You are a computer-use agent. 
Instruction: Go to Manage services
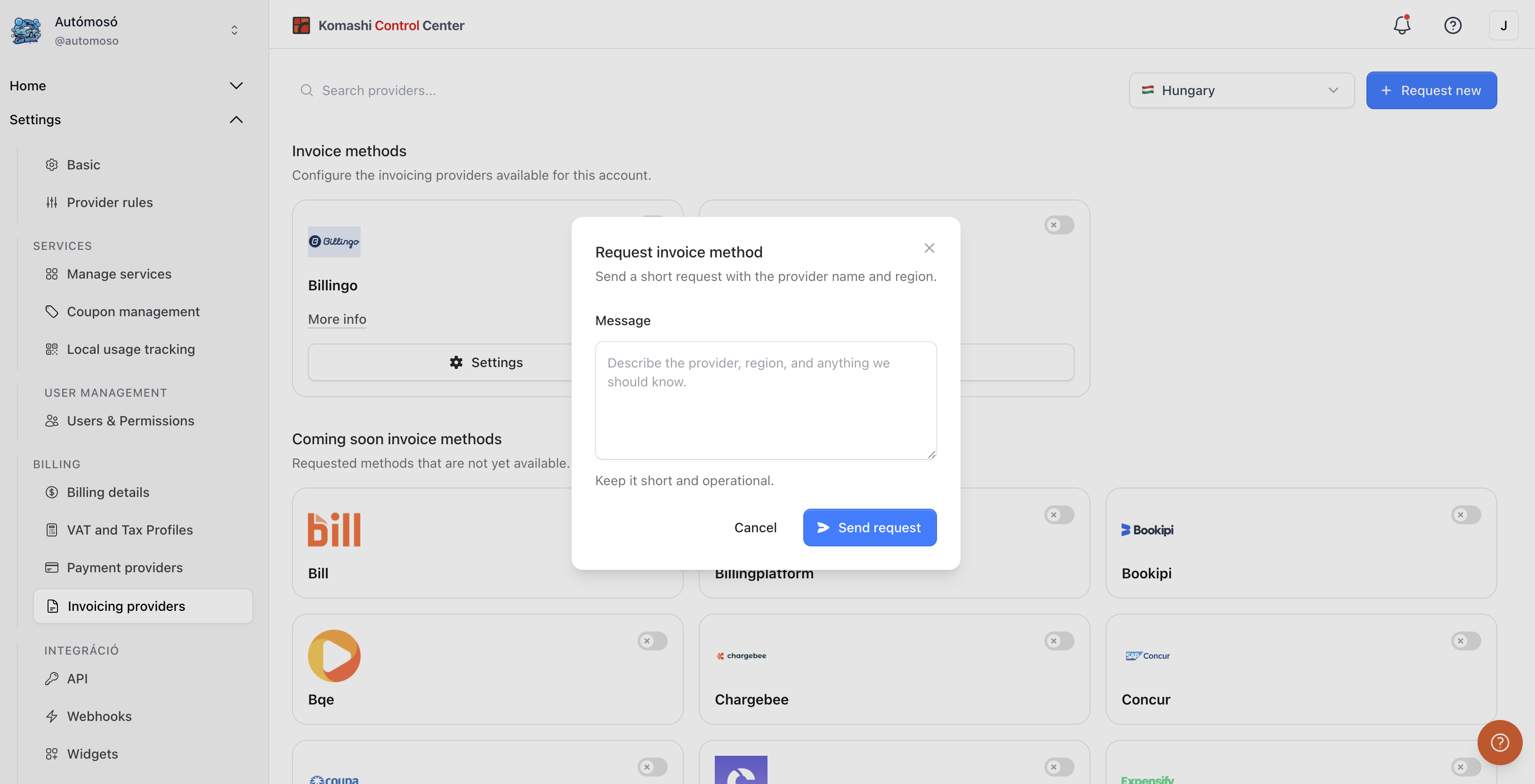(x=143, y=274)
